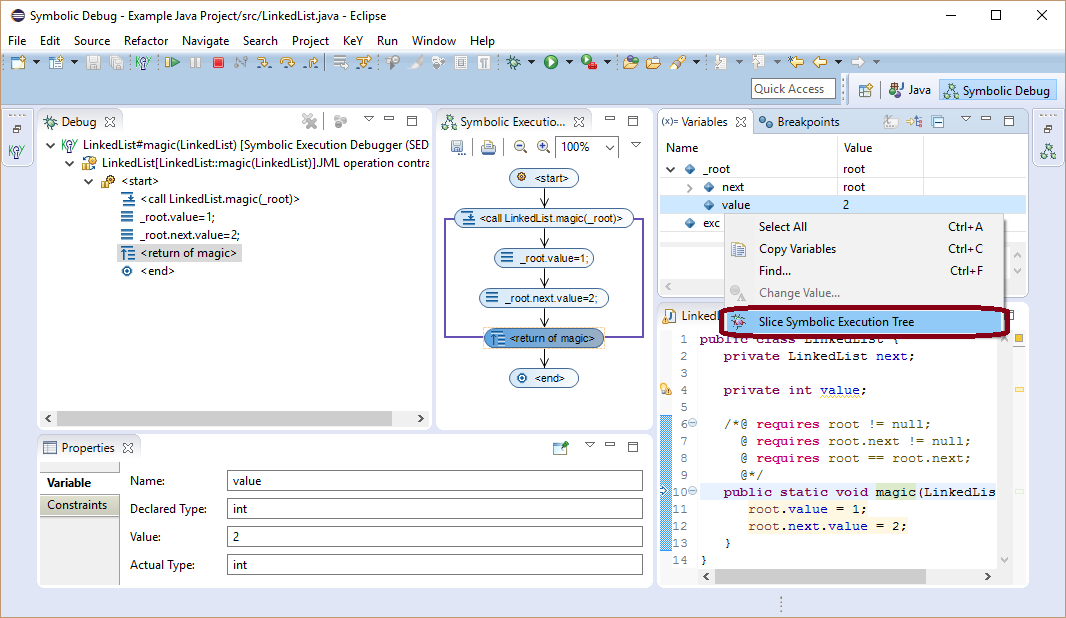The image size is (1066, 618).
Task: Click the Last Edit Location arrow icon
Action: point(796,63)
